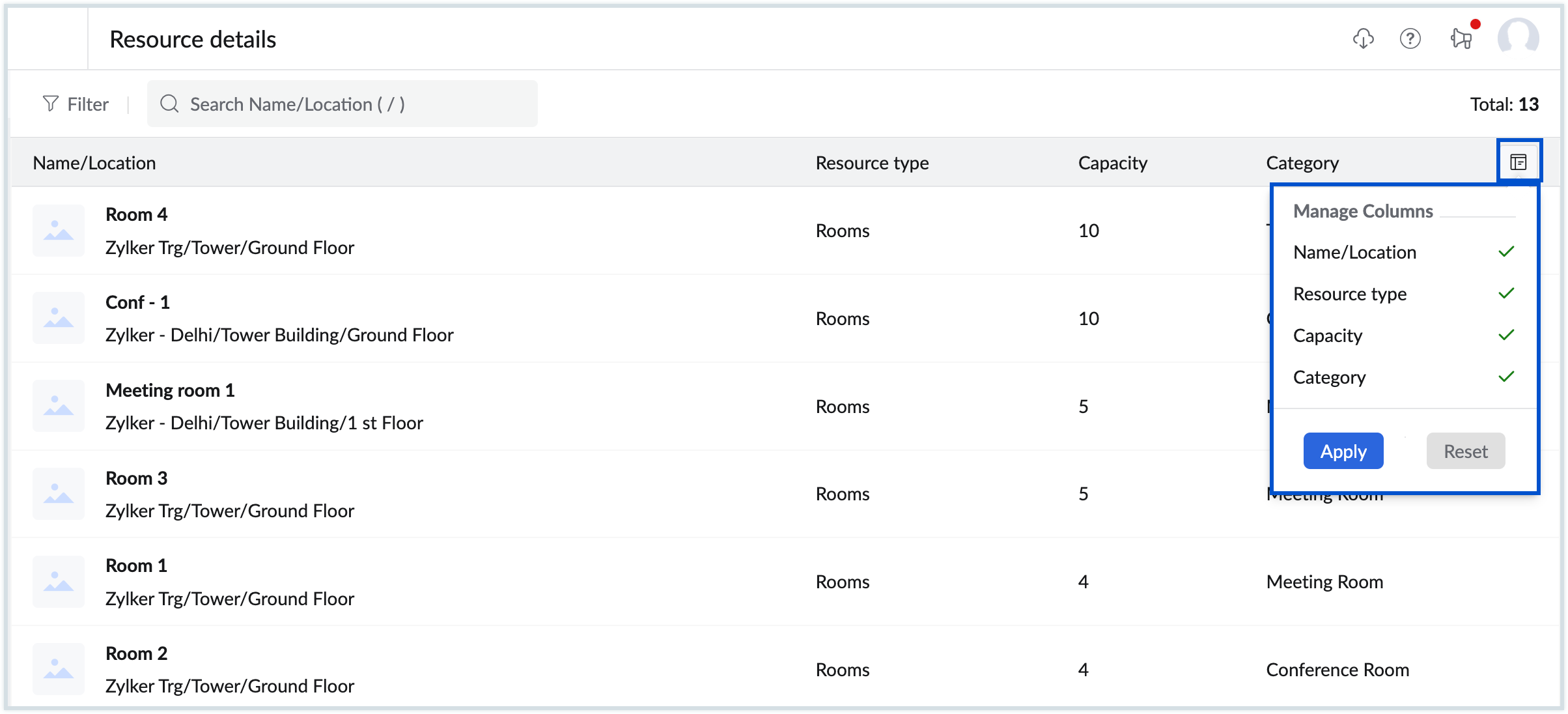
Task: Click the Resource type column header
Action: pos(872,163)
